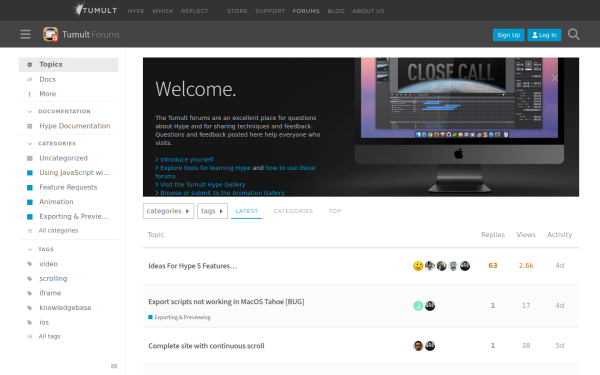This screenshot has height=375, width=600.
Task: Click the Log In button
Action: pyautogui.click(x=544, y=35)
